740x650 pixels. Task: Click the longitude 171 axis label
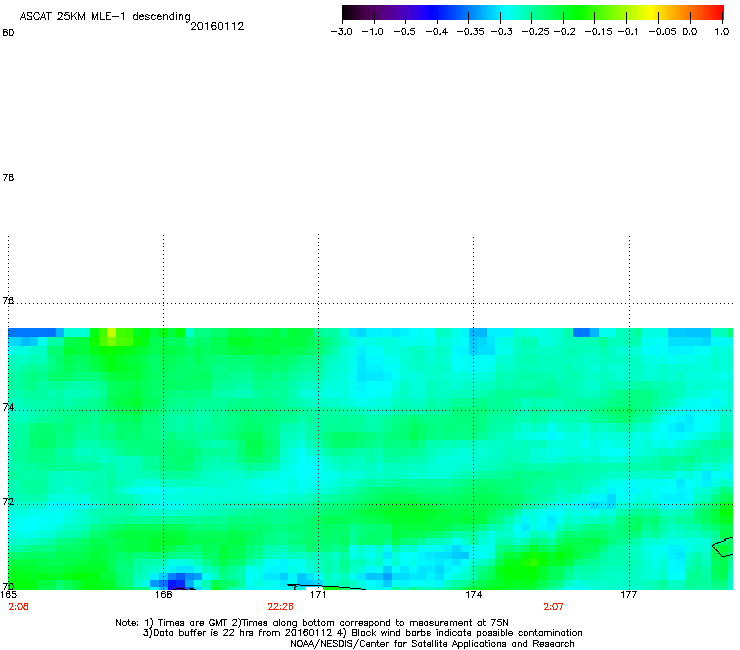[x=319, y=595]
